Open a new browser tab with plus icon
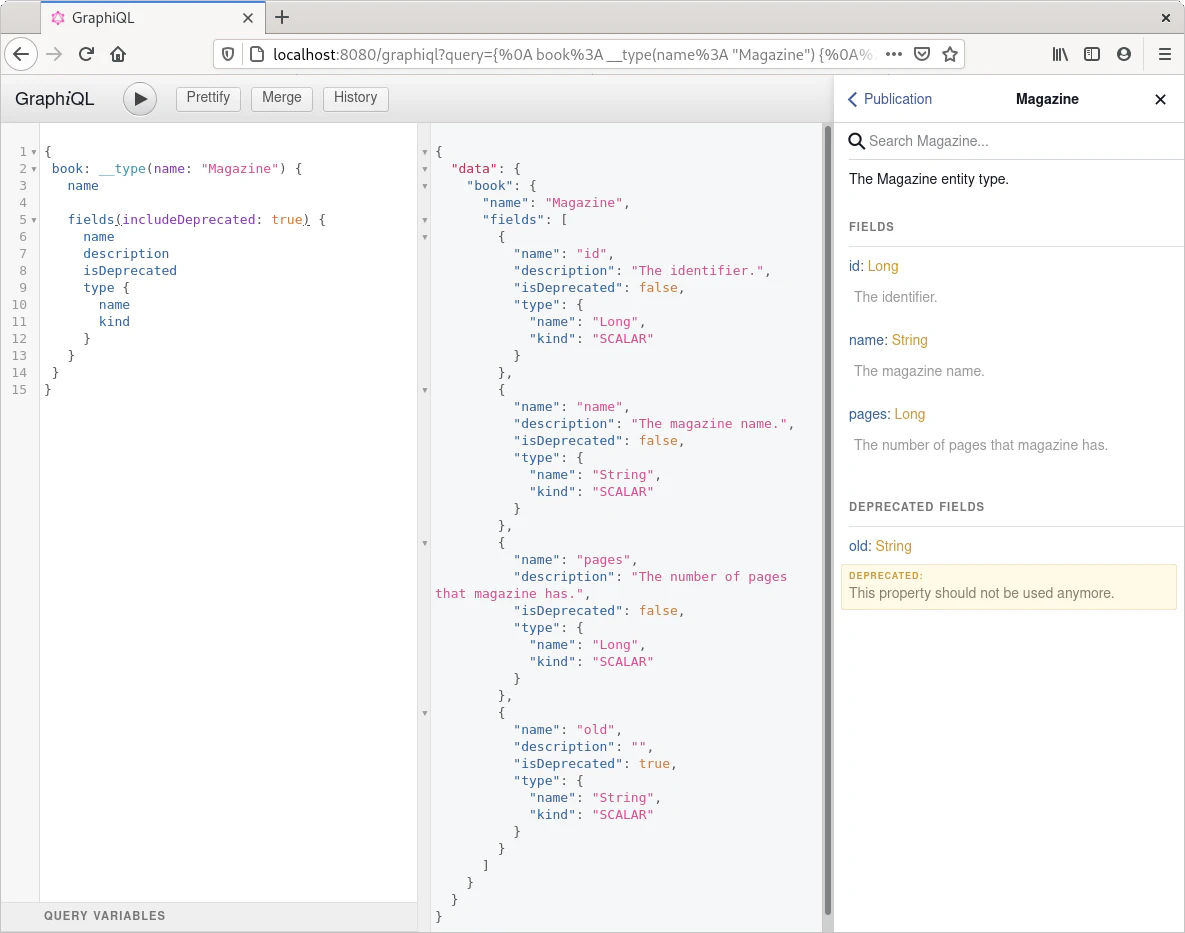This screenshot has width=1185, height=933. 282,17
